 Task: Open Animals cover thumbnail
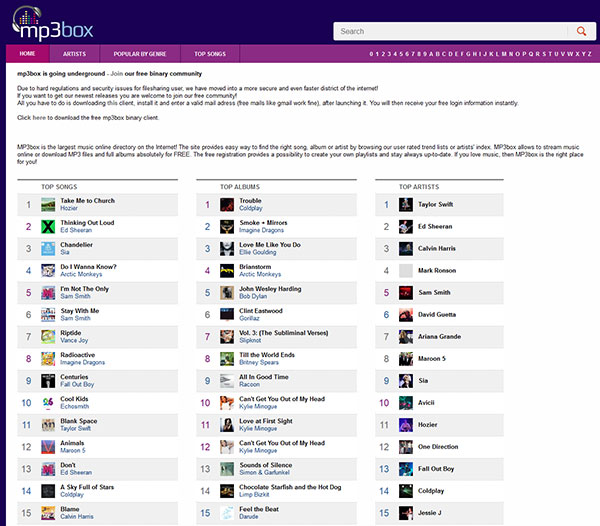[x=48, y=447]
